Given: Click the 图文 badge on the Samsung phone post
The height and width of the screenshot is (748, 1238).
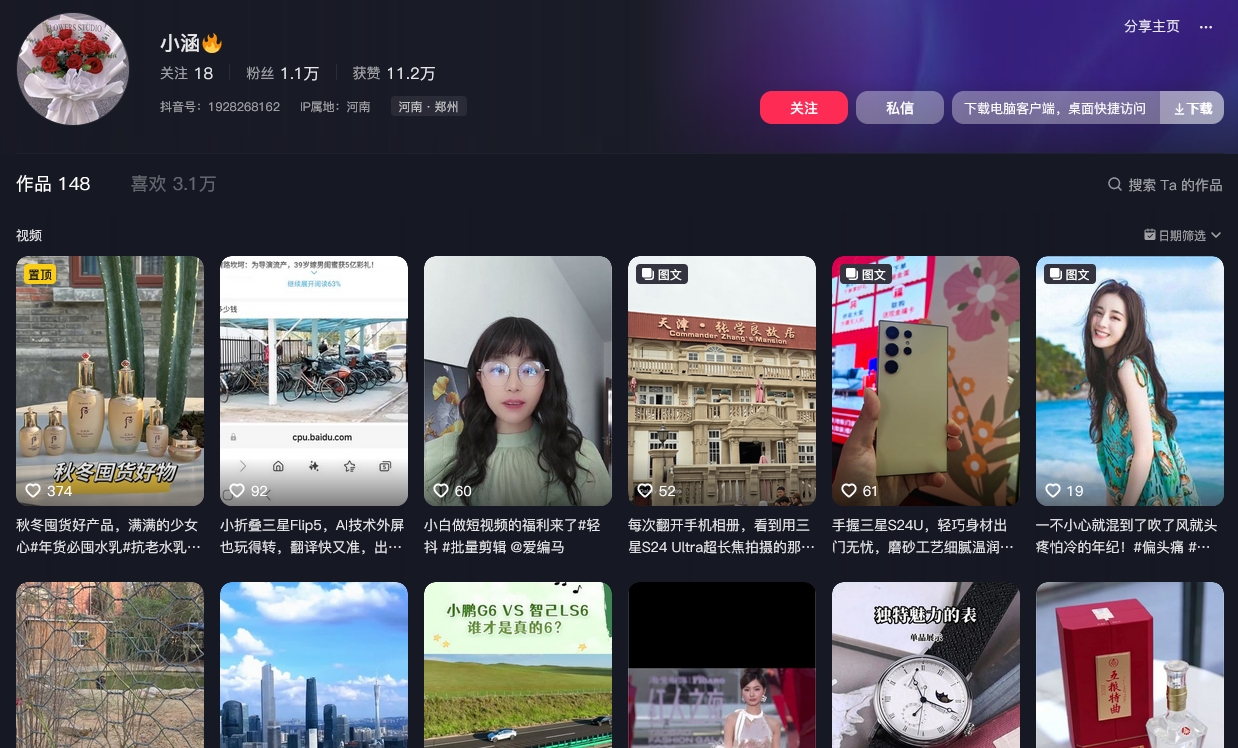Looking at the screenshot, I should coord(866,274).
